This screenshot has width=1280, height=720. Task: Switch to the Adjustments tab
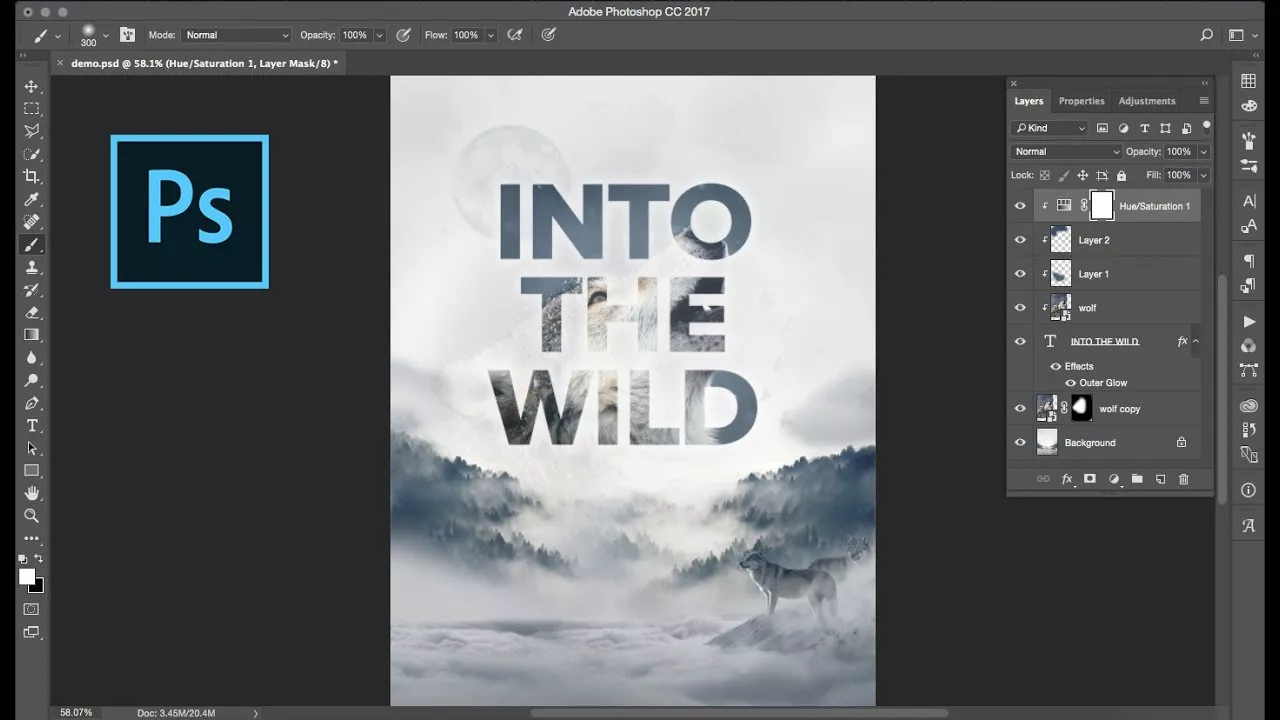1147,101
